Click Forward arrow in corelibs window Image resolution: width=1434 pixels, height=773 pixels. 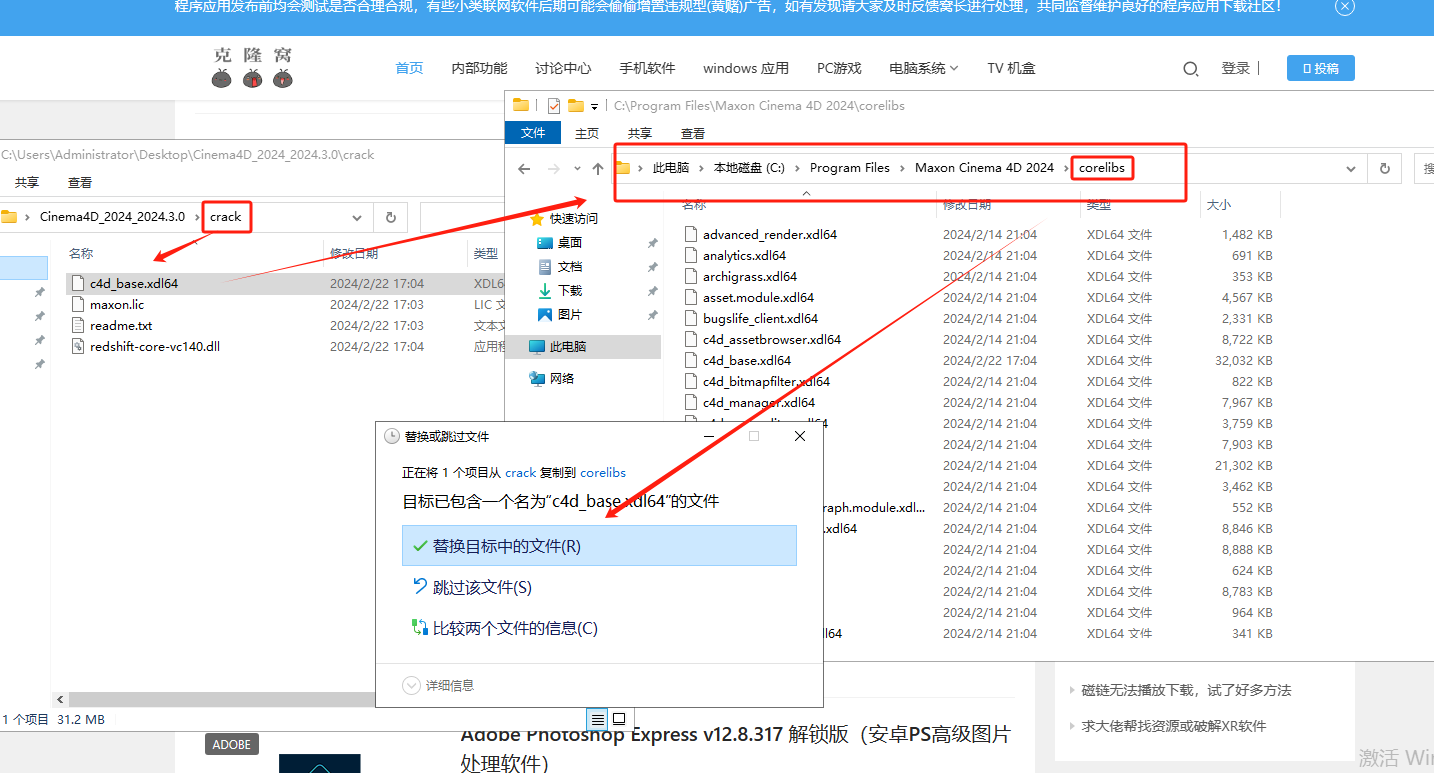[555, 169]
